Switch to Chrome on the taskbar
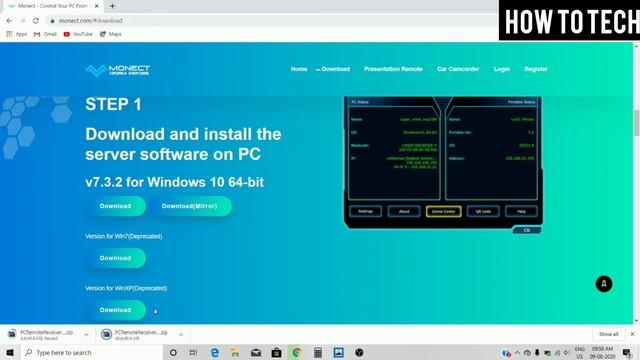 (297, 352)
